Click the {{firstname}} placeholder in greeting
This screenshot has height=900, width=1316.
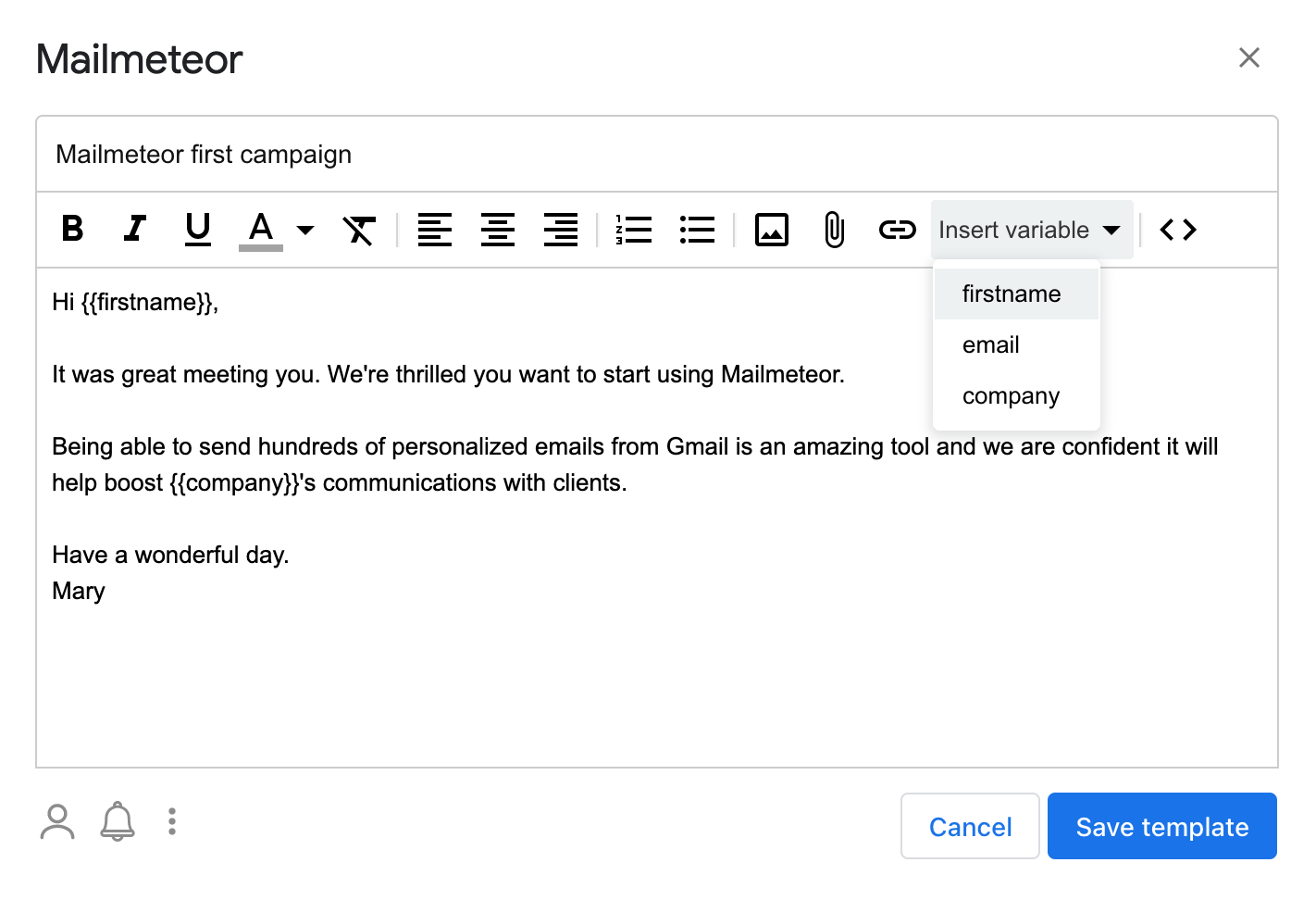coord(147,303)
